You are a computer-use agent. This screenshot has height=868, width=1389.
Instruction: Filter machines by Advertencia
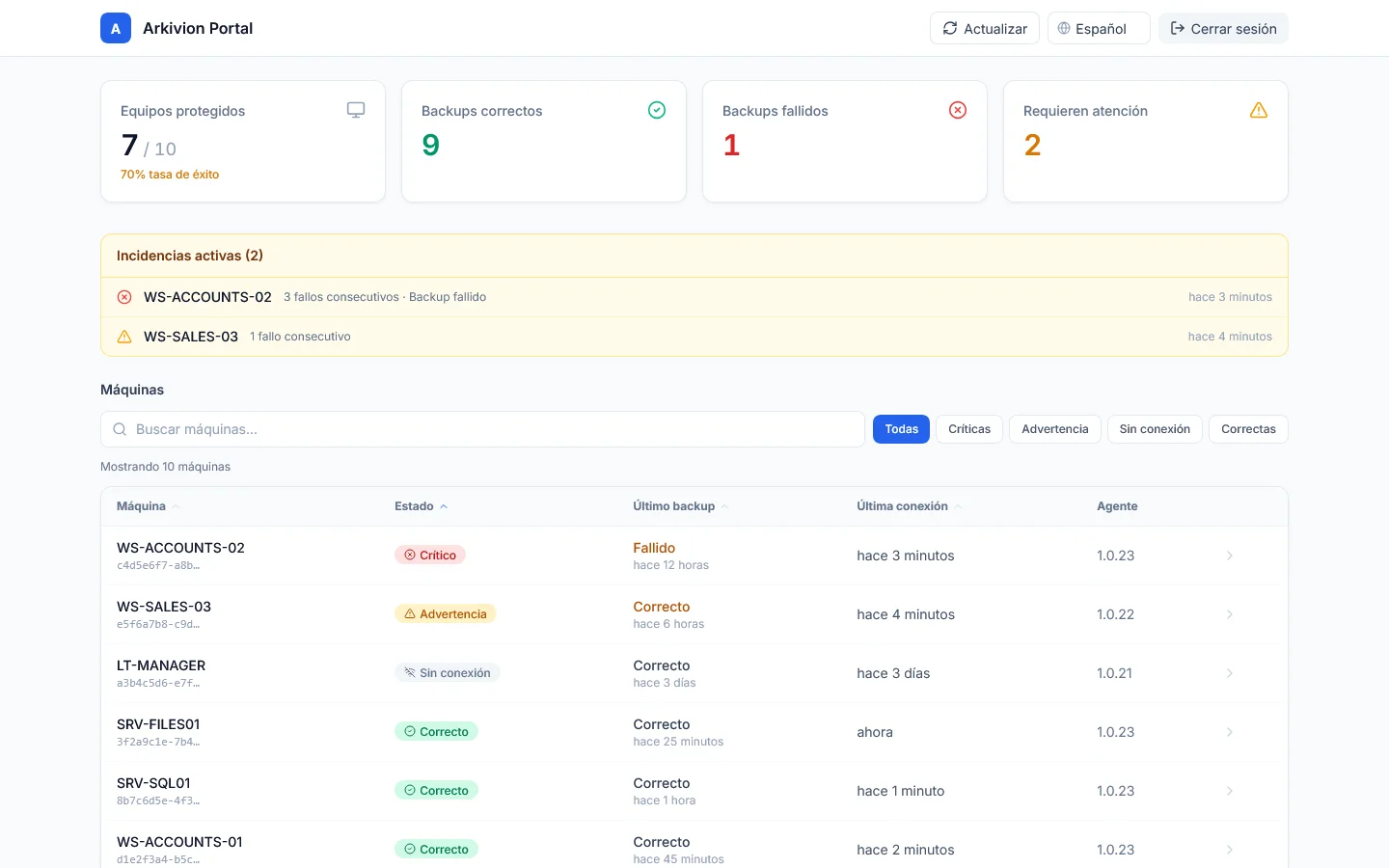coord(1055,429)
